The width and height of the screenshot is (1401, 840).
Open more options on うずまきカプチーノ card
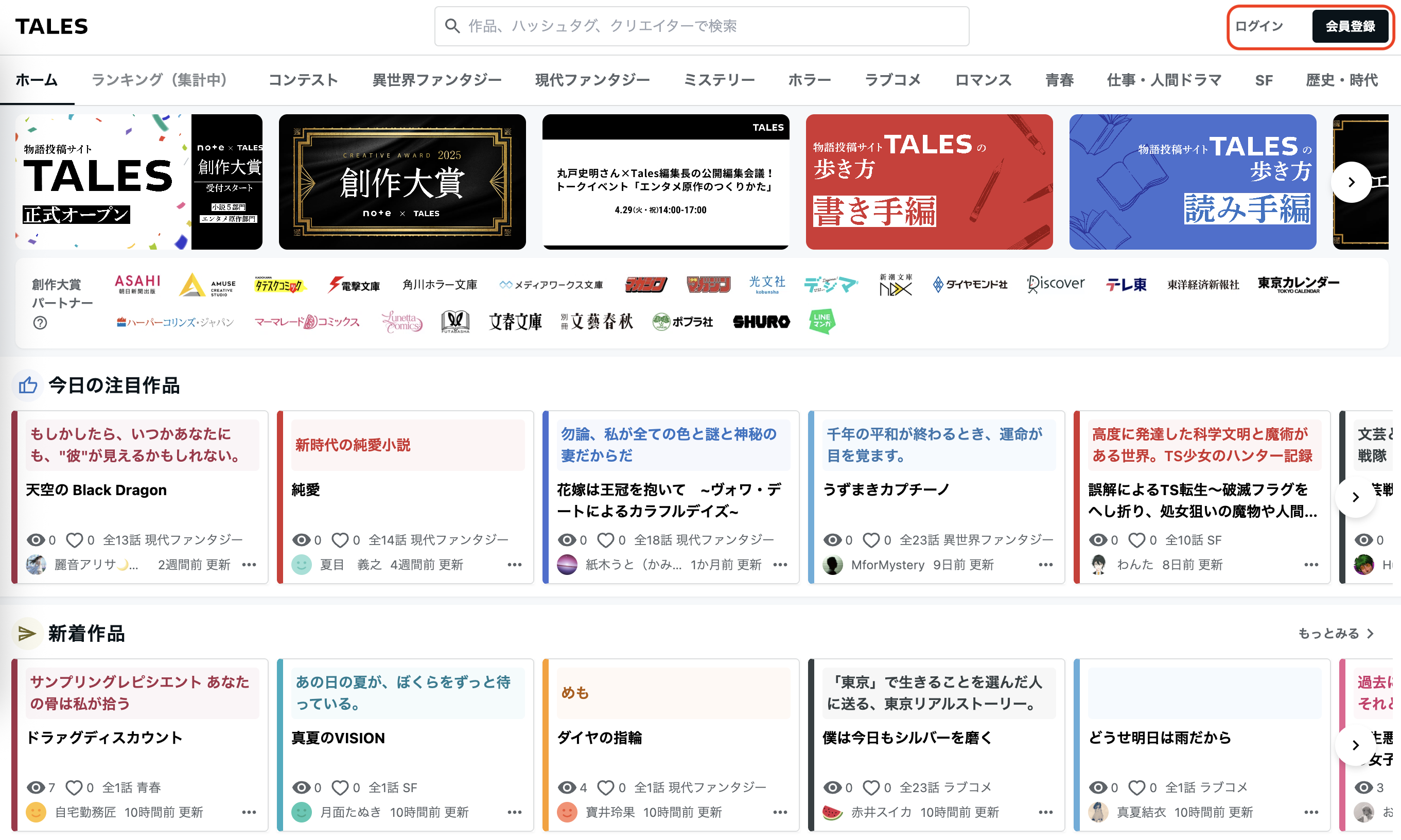tap(1045, 565)
